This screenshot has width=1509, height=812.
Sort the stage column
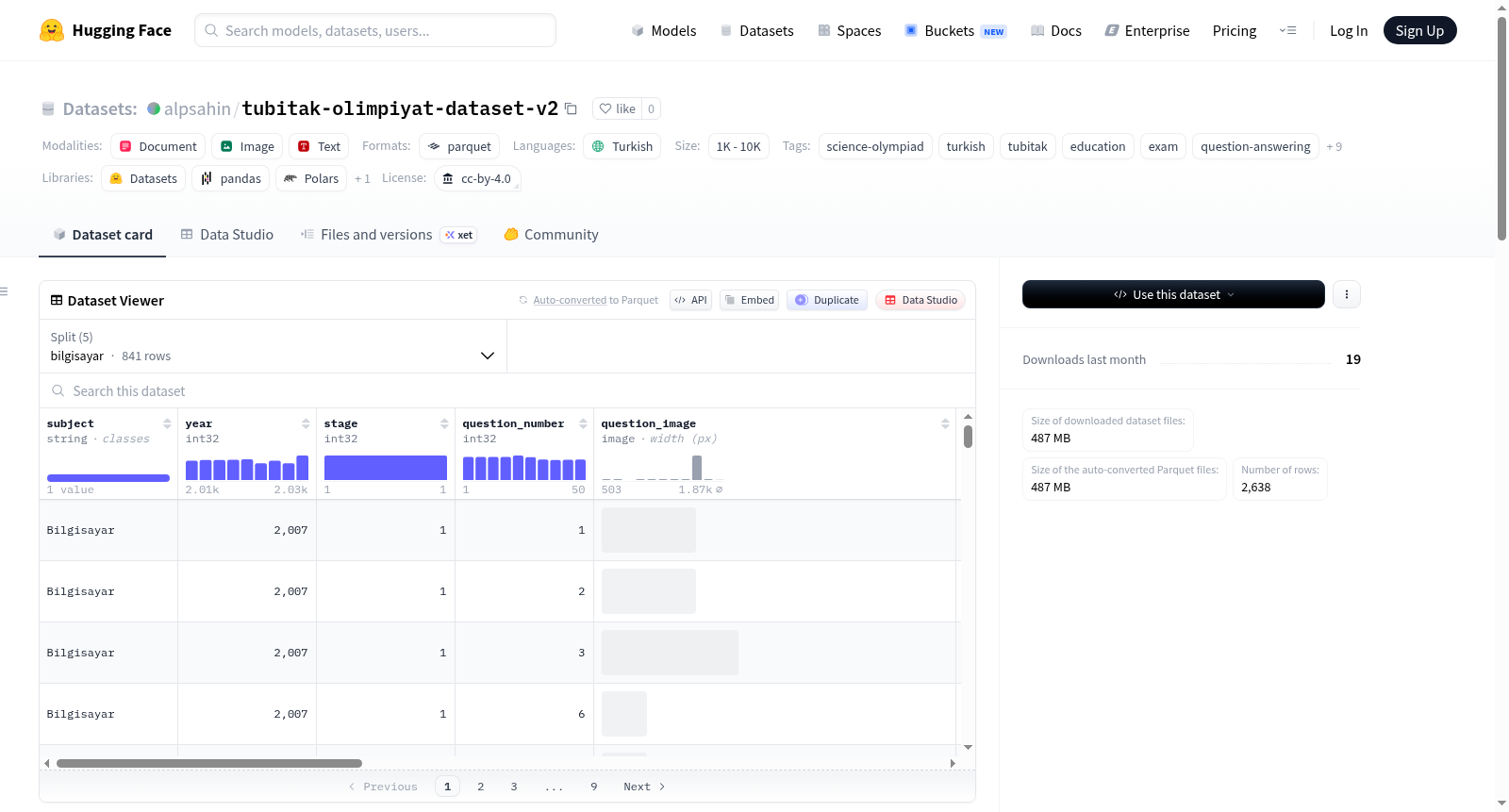444,423
